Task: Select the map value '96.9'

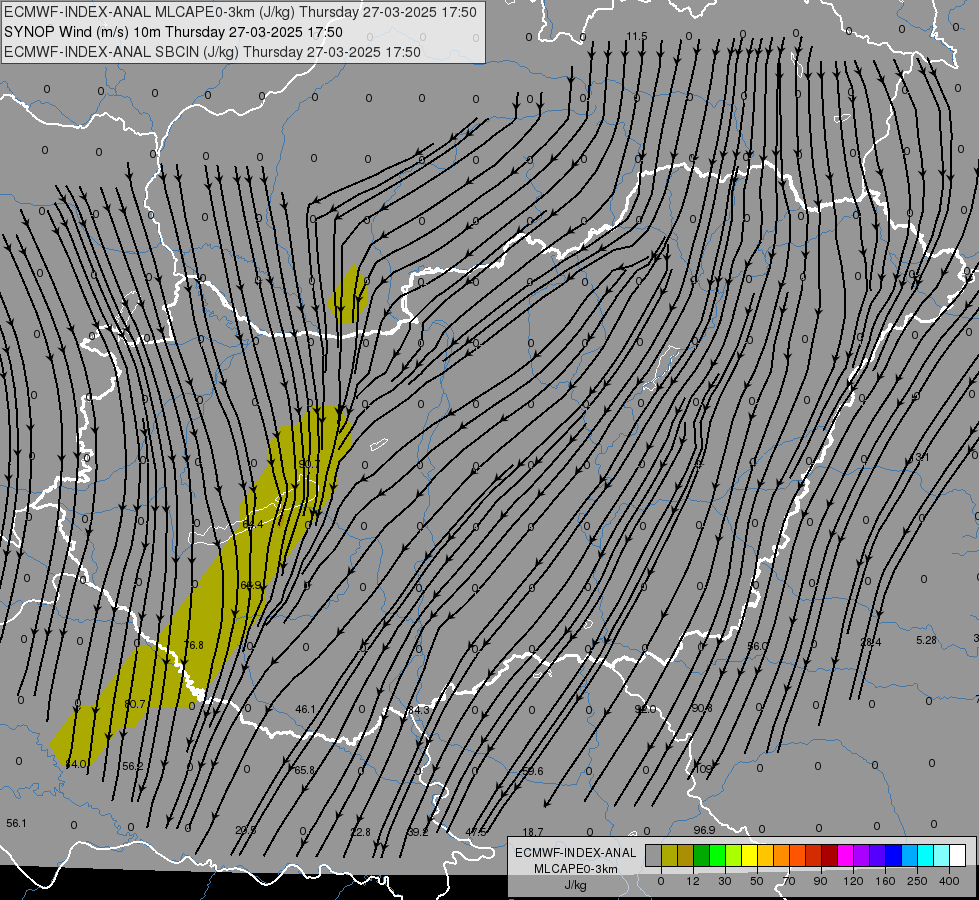Action: click(x=704, y=830)
